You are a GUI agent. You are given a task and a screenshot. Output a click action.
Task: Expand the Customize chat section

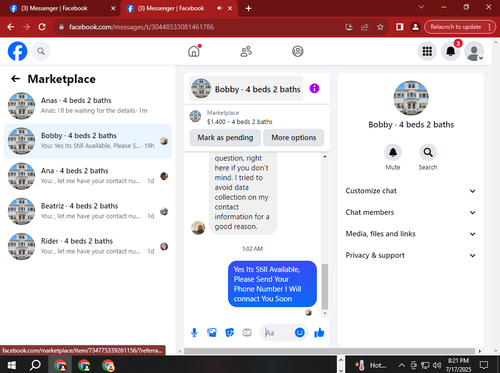click(x=411, y=191)
